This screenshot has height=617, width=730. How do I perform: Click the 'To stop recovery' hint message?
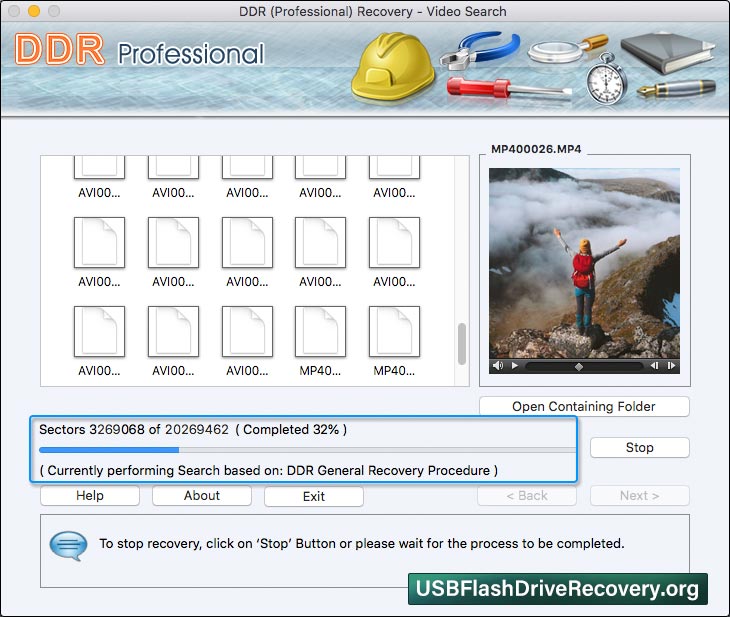click(362, 543)
